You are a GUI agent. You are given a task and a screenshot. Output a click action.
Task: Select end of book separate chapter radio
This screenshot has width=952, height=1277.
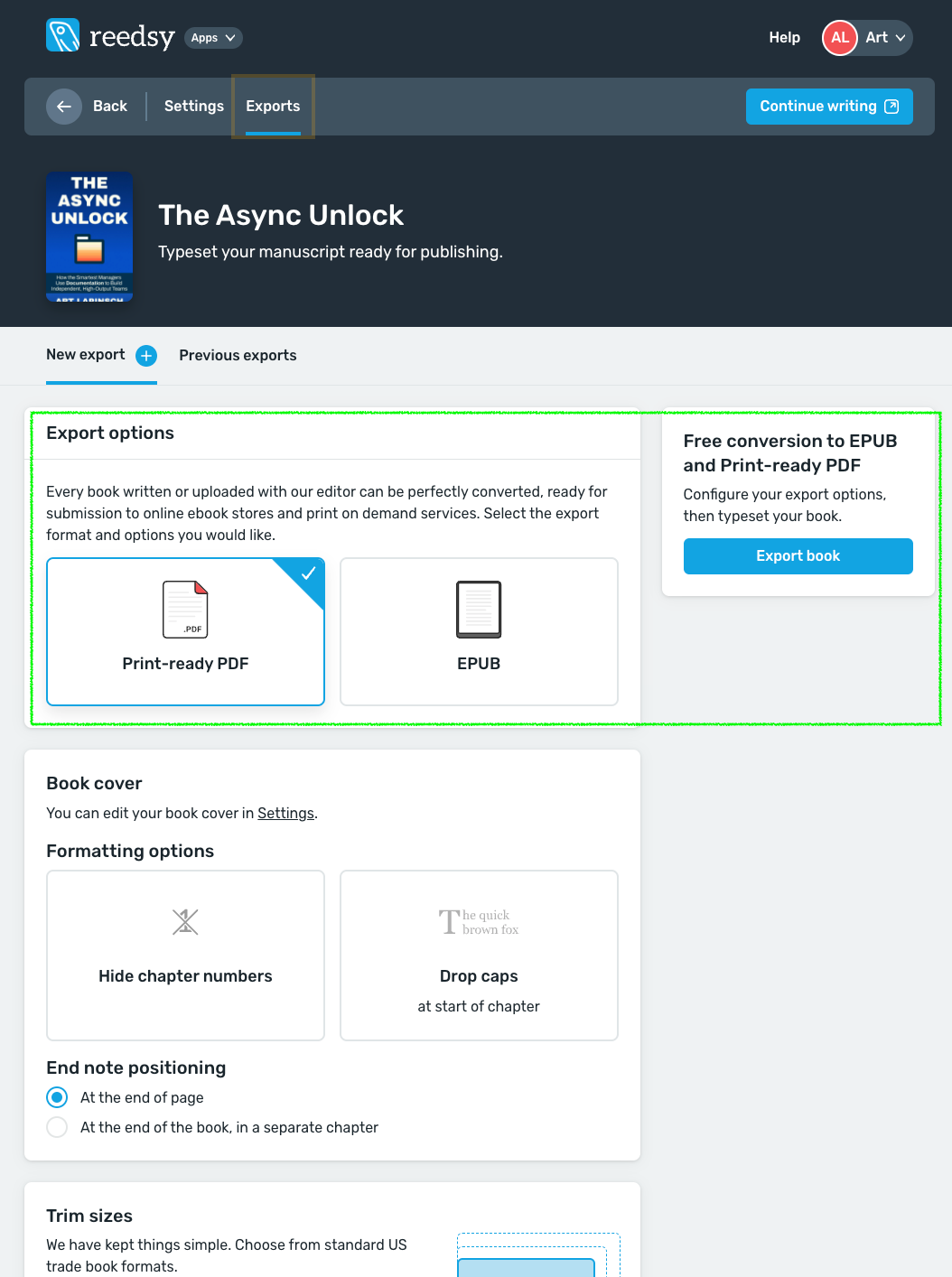[x=57, y=1127]
